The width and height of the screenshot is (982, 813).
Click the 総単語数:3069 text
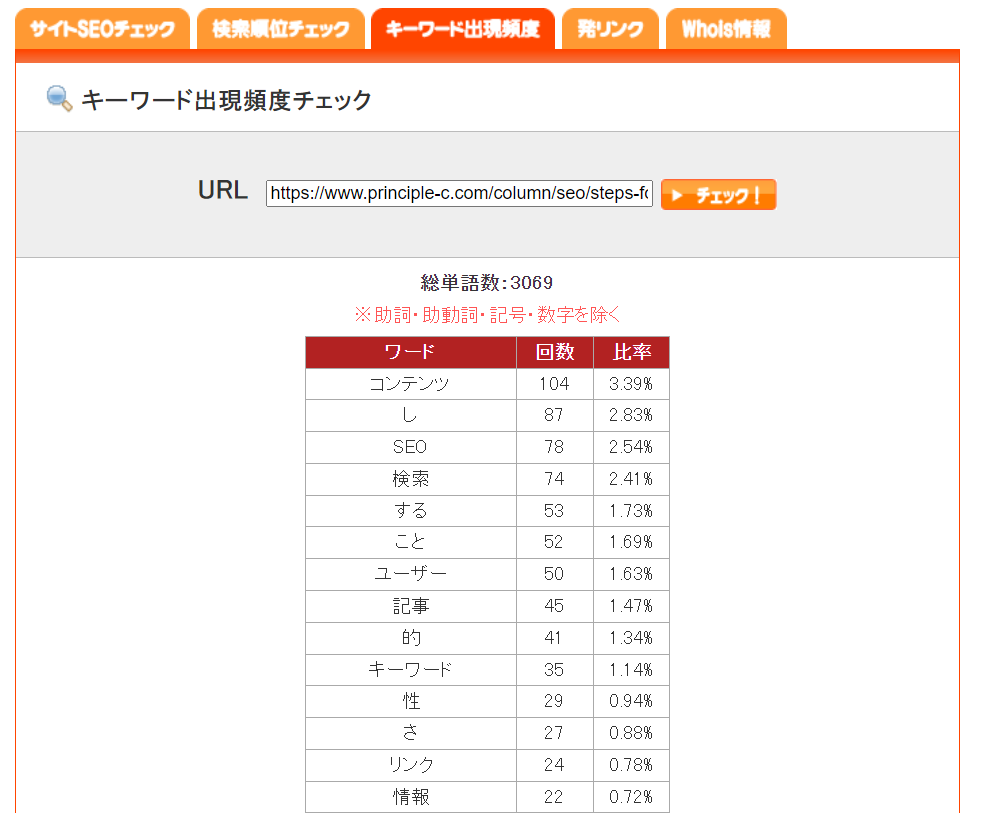(x=487, y=283)
